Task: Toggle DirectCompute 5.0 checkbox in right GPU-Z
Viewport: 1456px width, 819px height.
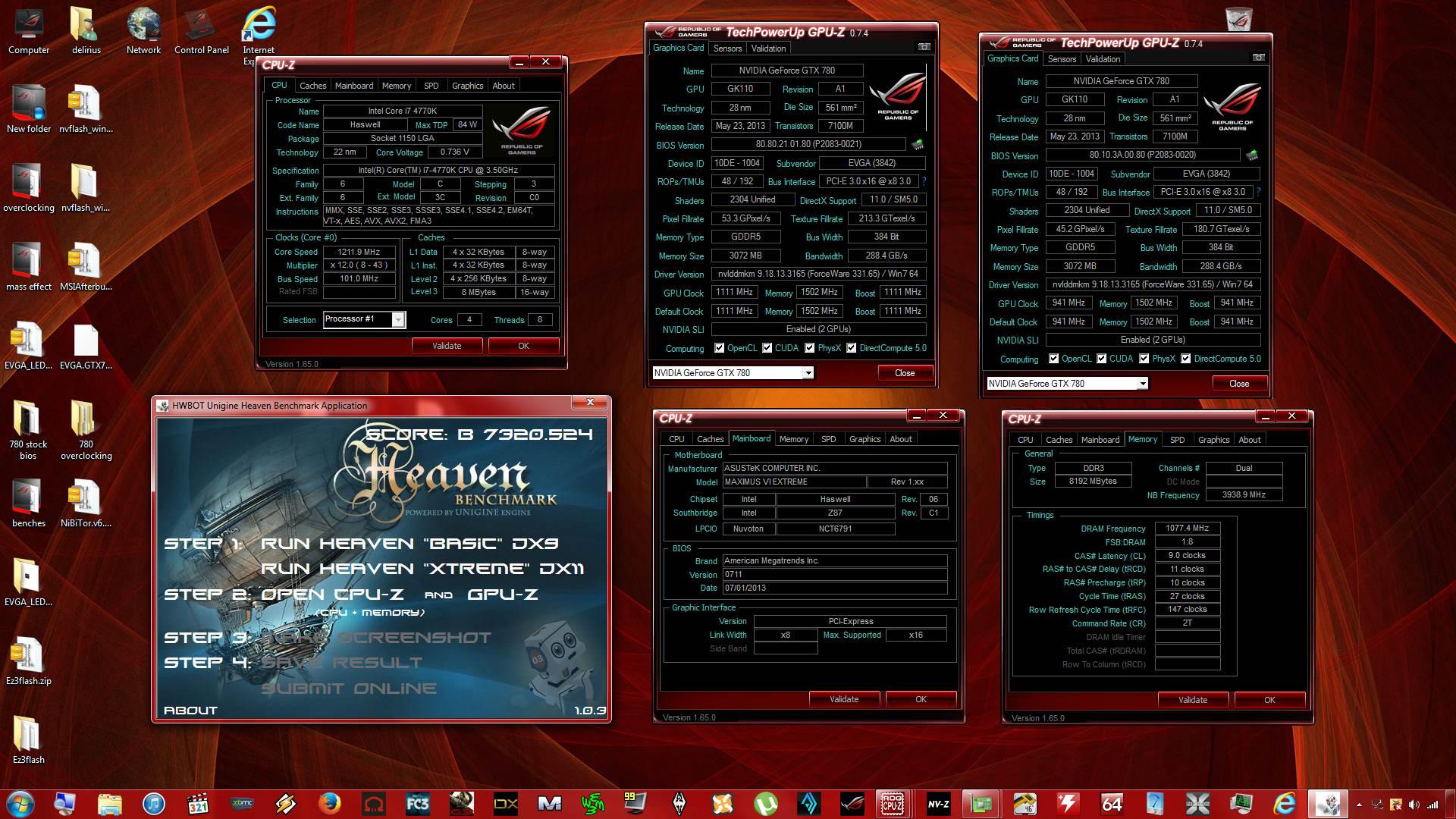Action: [x=1186, y=359]
